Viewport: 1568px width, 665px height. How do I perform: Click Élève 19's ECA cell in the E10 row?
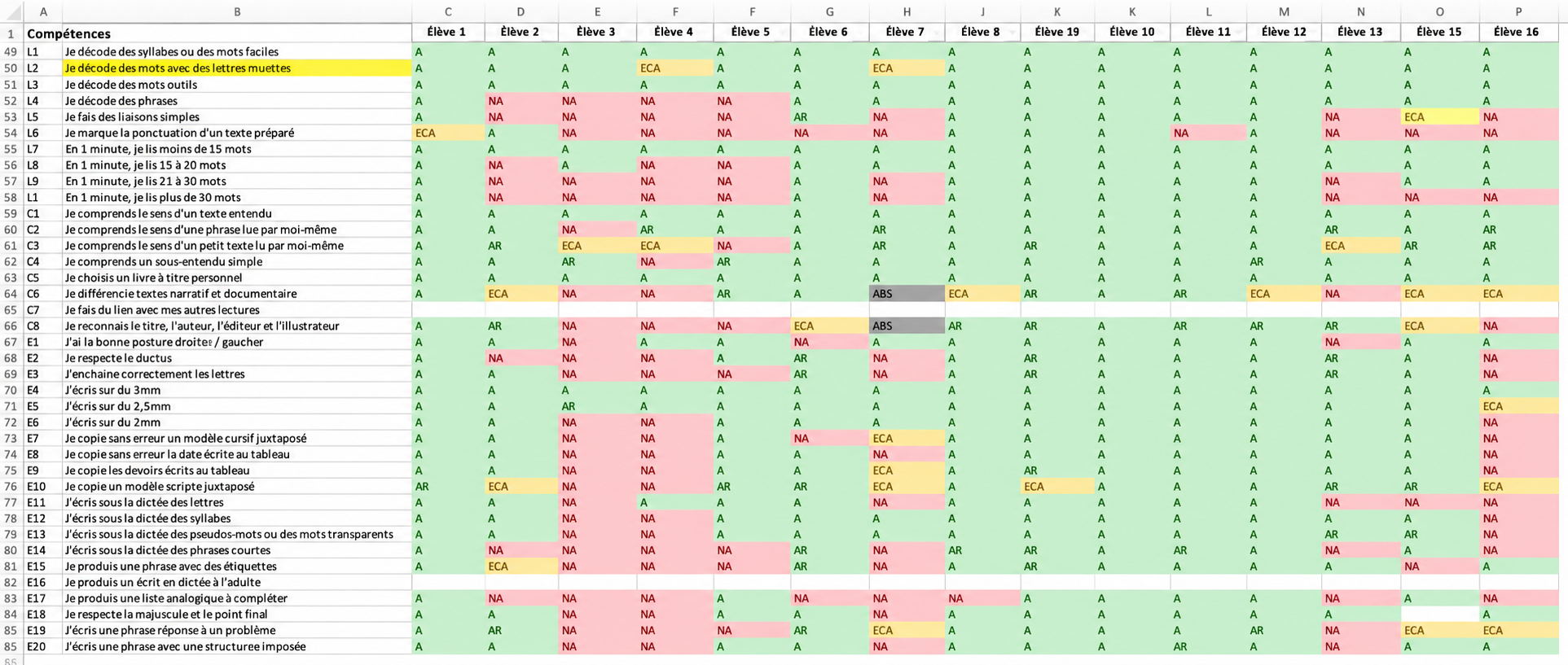click(1056, 487)
